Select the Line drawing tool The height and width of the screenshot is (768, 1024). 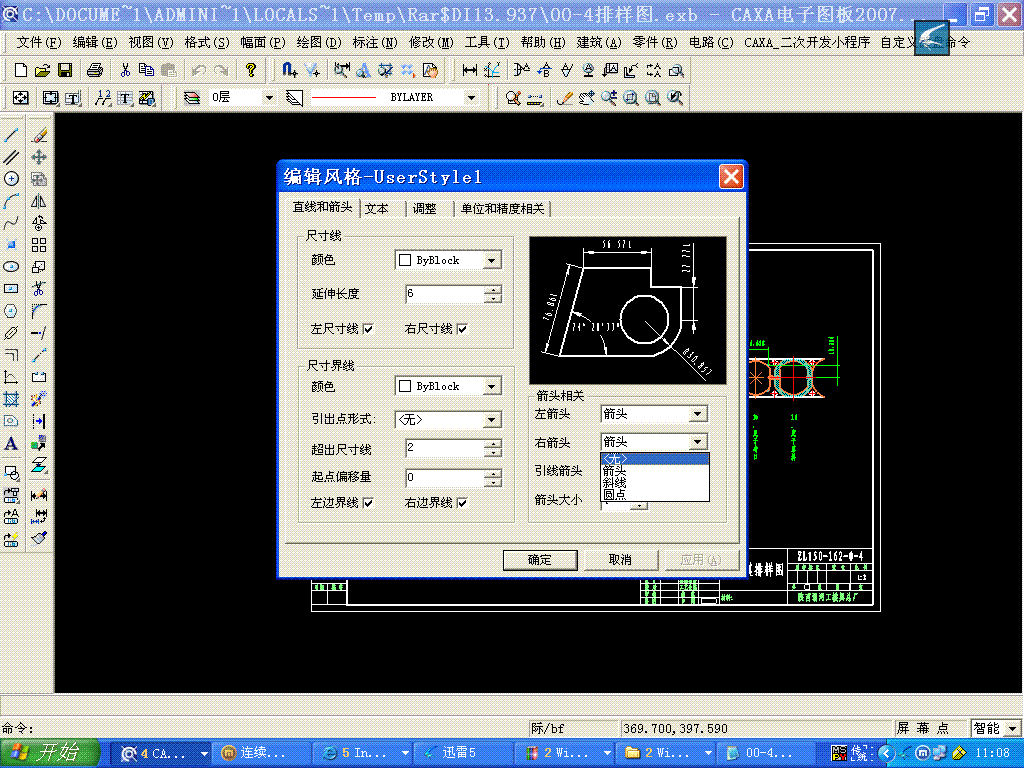pyautogui.click(x=11, y=135)
